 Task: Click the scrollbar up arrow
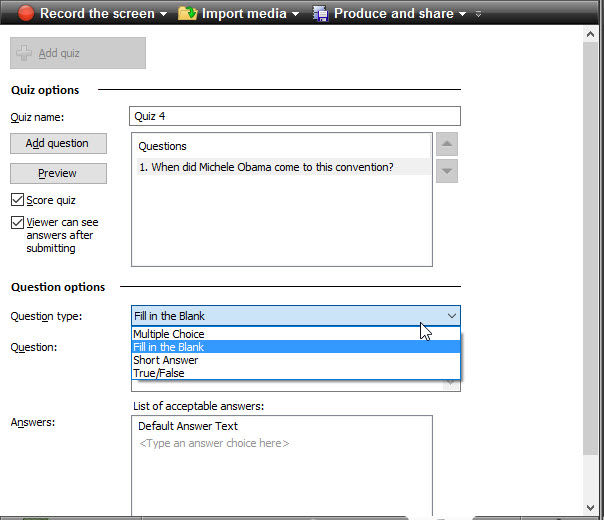590,34
